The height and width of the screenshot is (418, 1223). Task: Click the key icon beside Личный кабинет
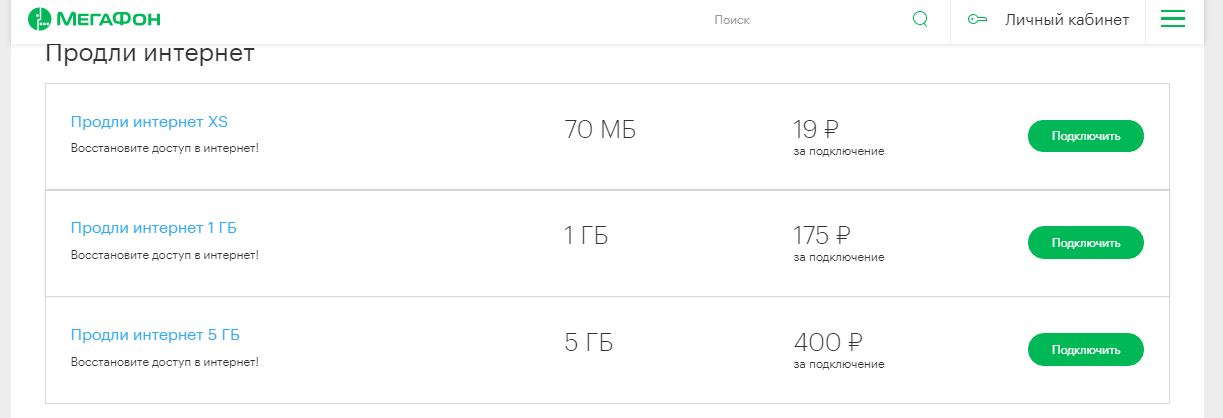click(x=978, y=20)
